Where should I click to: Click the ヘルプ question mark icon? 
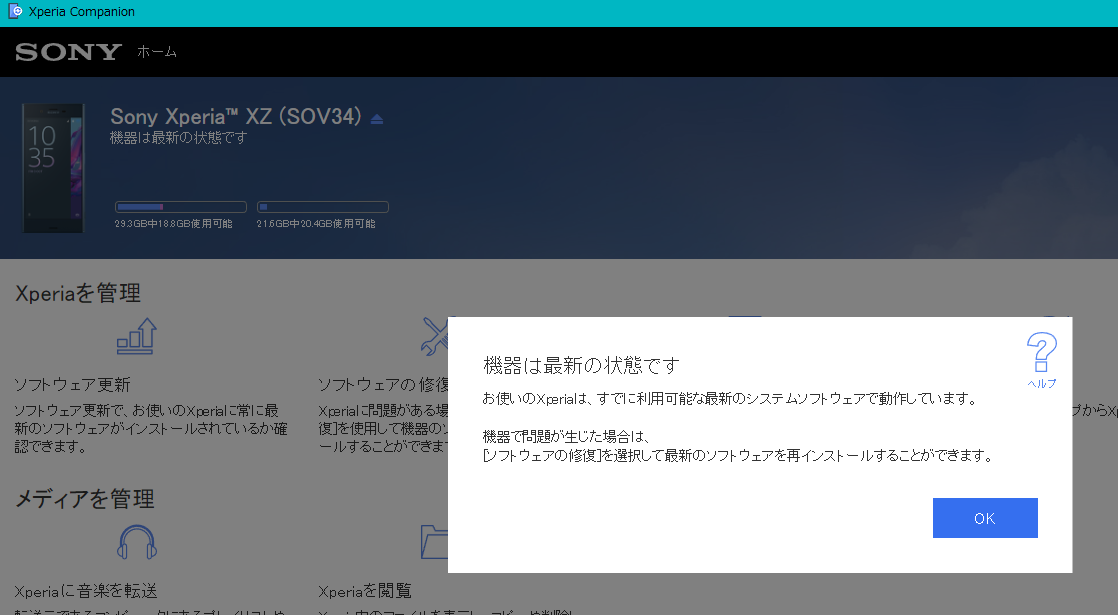coord(1043,352)
